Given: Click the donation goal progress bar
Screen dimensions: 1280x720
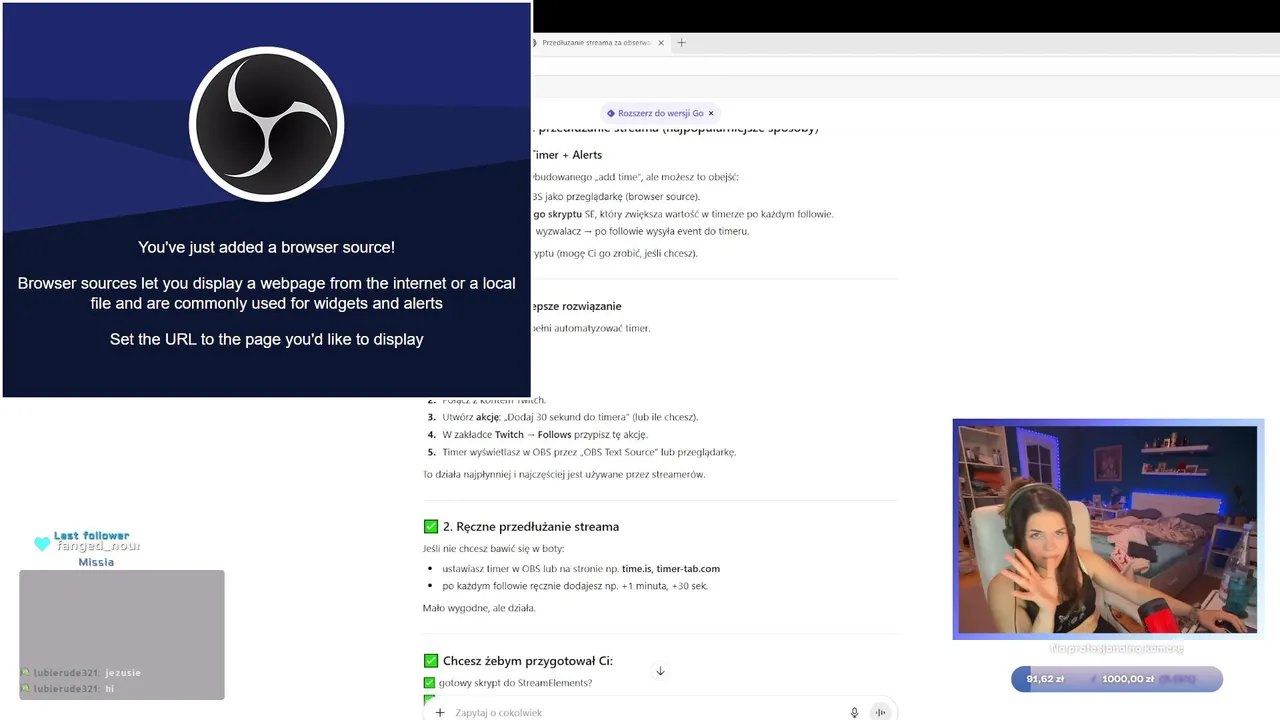Looking at the screenshot, I should point(1117,679).
